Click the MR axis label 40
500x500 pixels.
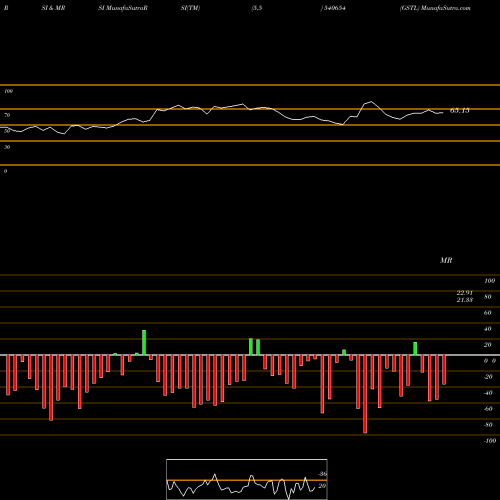pyautogui.click(x=487, y=329)
